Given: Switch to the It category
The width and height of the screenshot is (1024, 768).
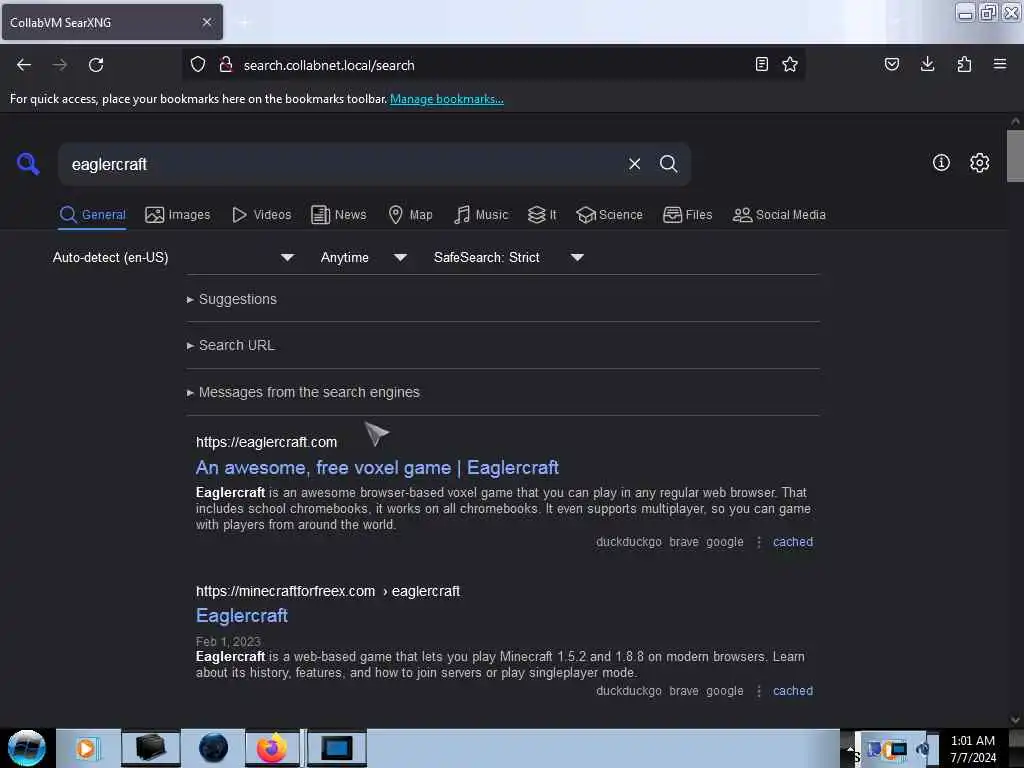Looking at the screenshot, I should 542,215.
